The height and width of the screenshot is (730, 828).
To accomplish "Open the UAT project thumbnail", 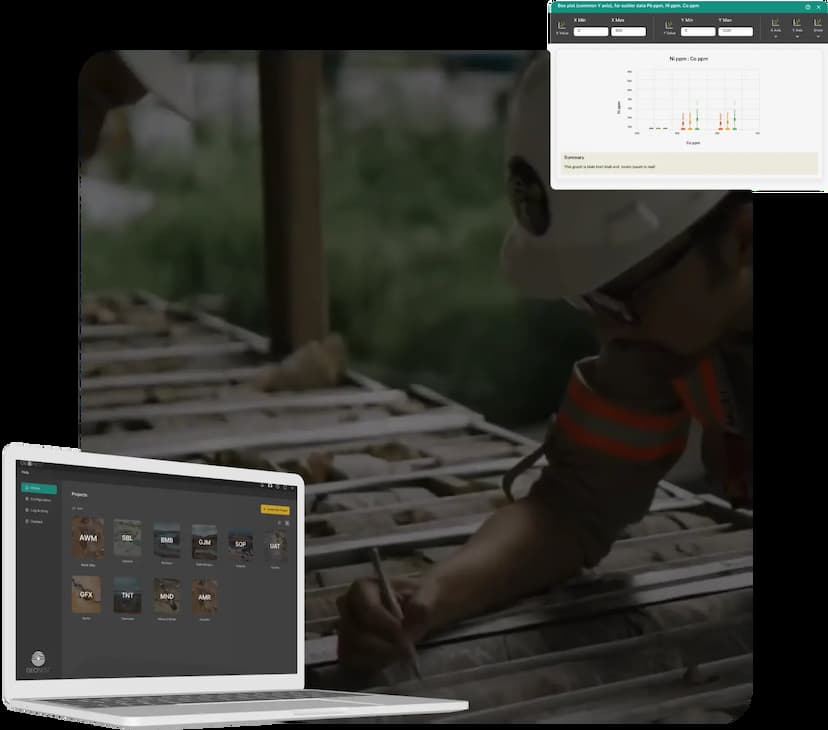I will pyautogui.click(x=275, y=546).
